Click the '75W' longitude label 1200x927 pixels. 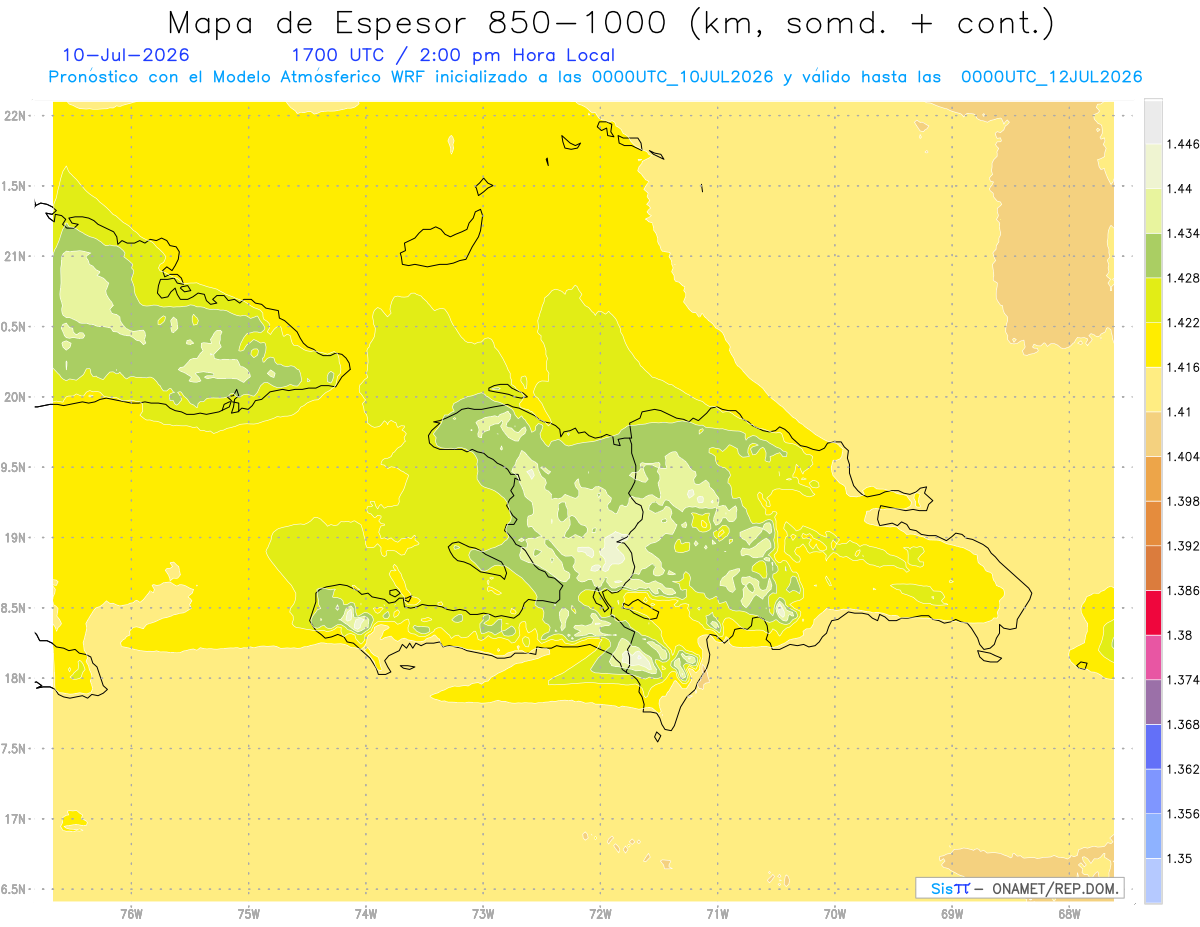coord(249,914)
